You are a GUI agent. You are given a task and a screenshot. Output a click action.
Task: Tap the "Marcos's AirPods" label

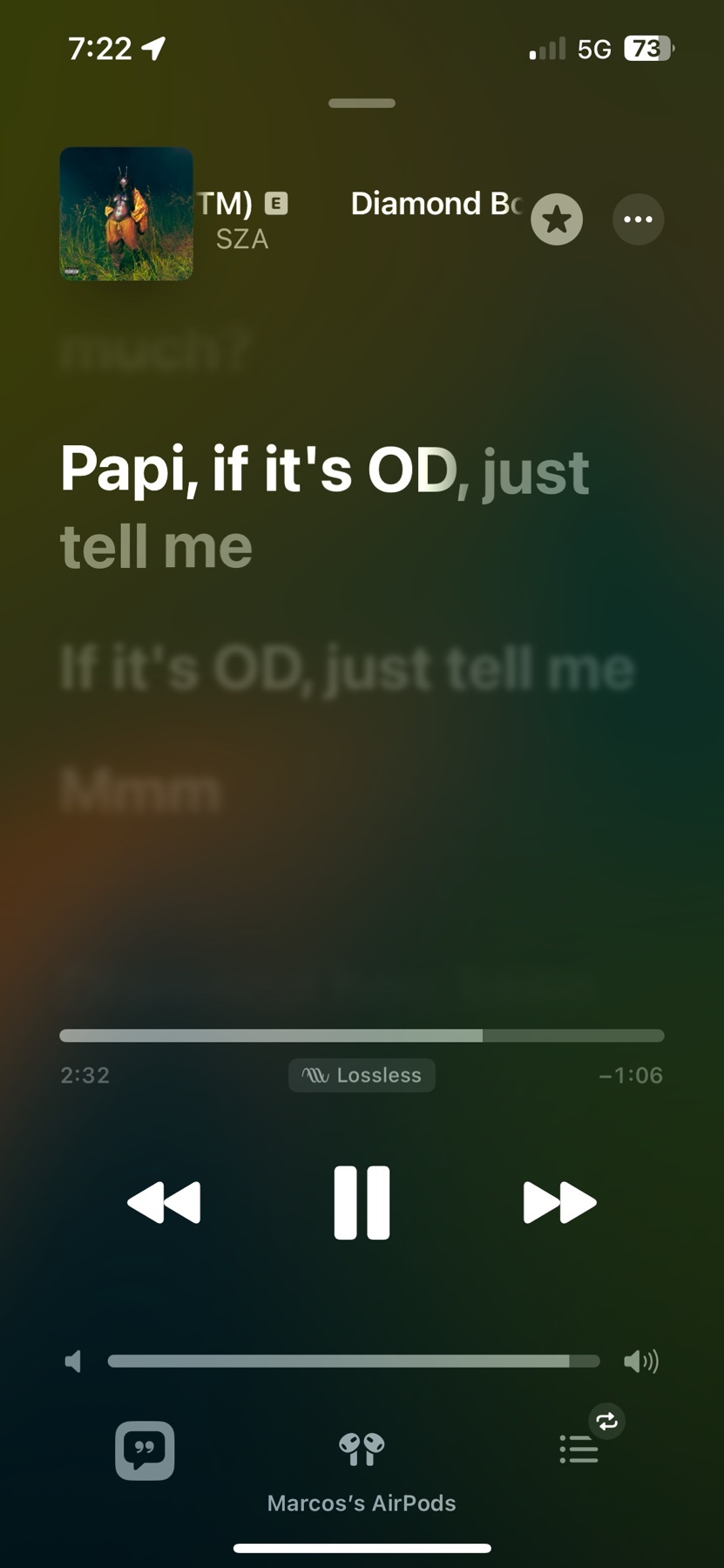[x=362, y=1503]
